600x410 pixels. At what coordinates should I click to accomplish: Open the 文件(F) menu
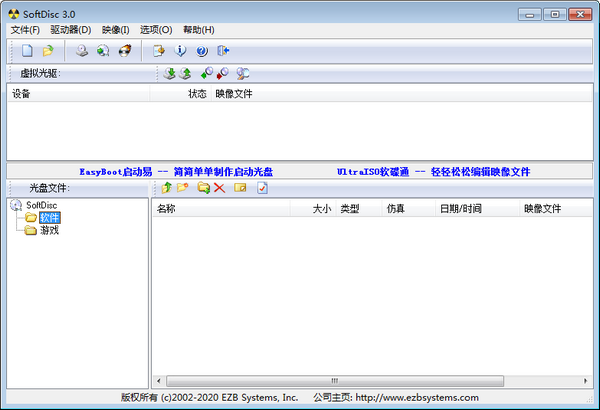(25, 30)
